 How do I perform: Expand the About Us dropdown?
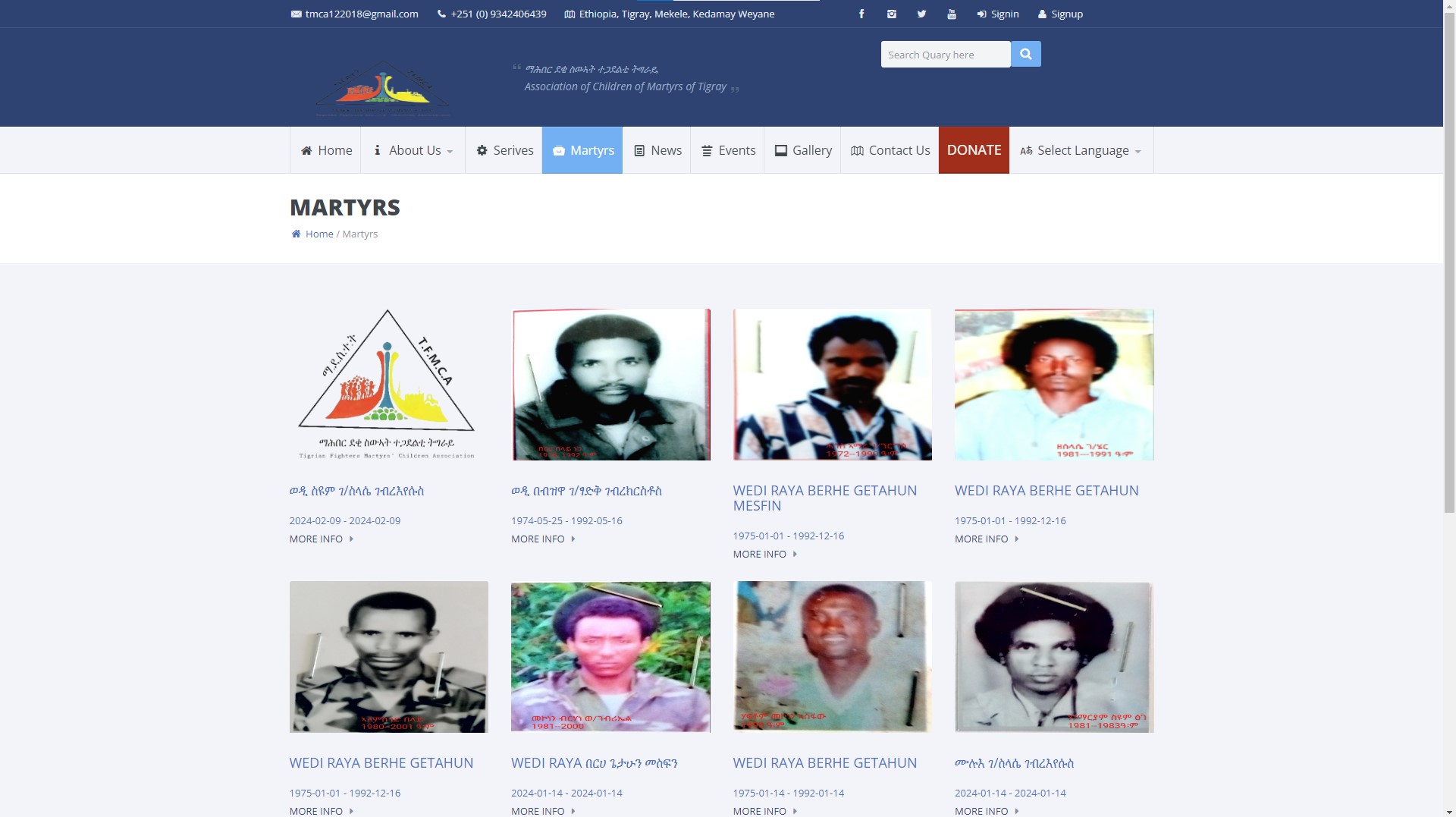(413, 150)
